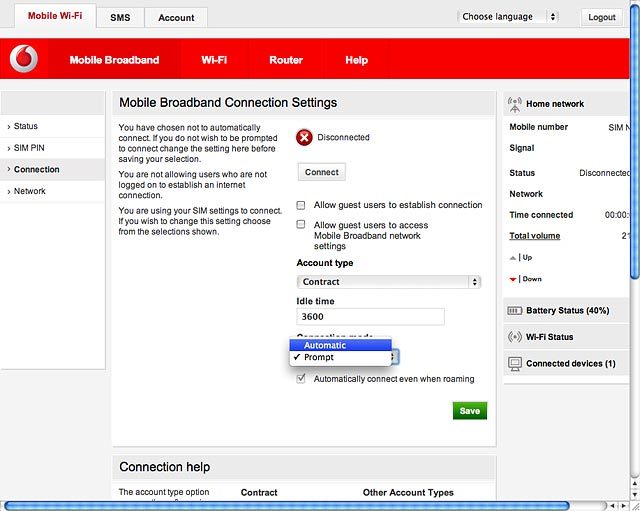Image resolution: width=640 pixels, height=511 pixels.
Task: Click the Logout button
Action: [602, 17]
